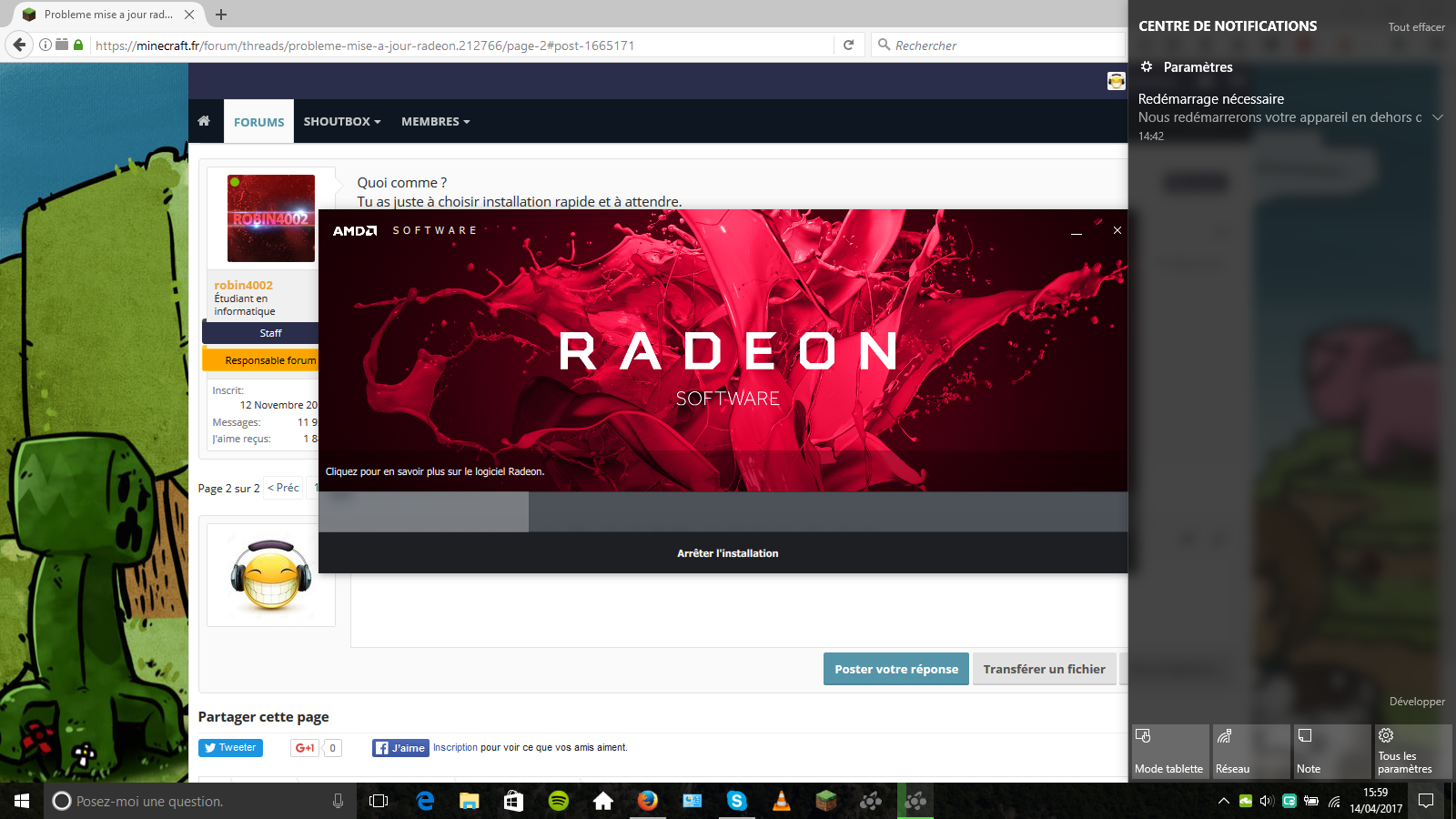Open the taskbar icon right of the Firefox icon
Viewport: 1456px width, 819px height.
pyautogui.click(x=693, y=801)
